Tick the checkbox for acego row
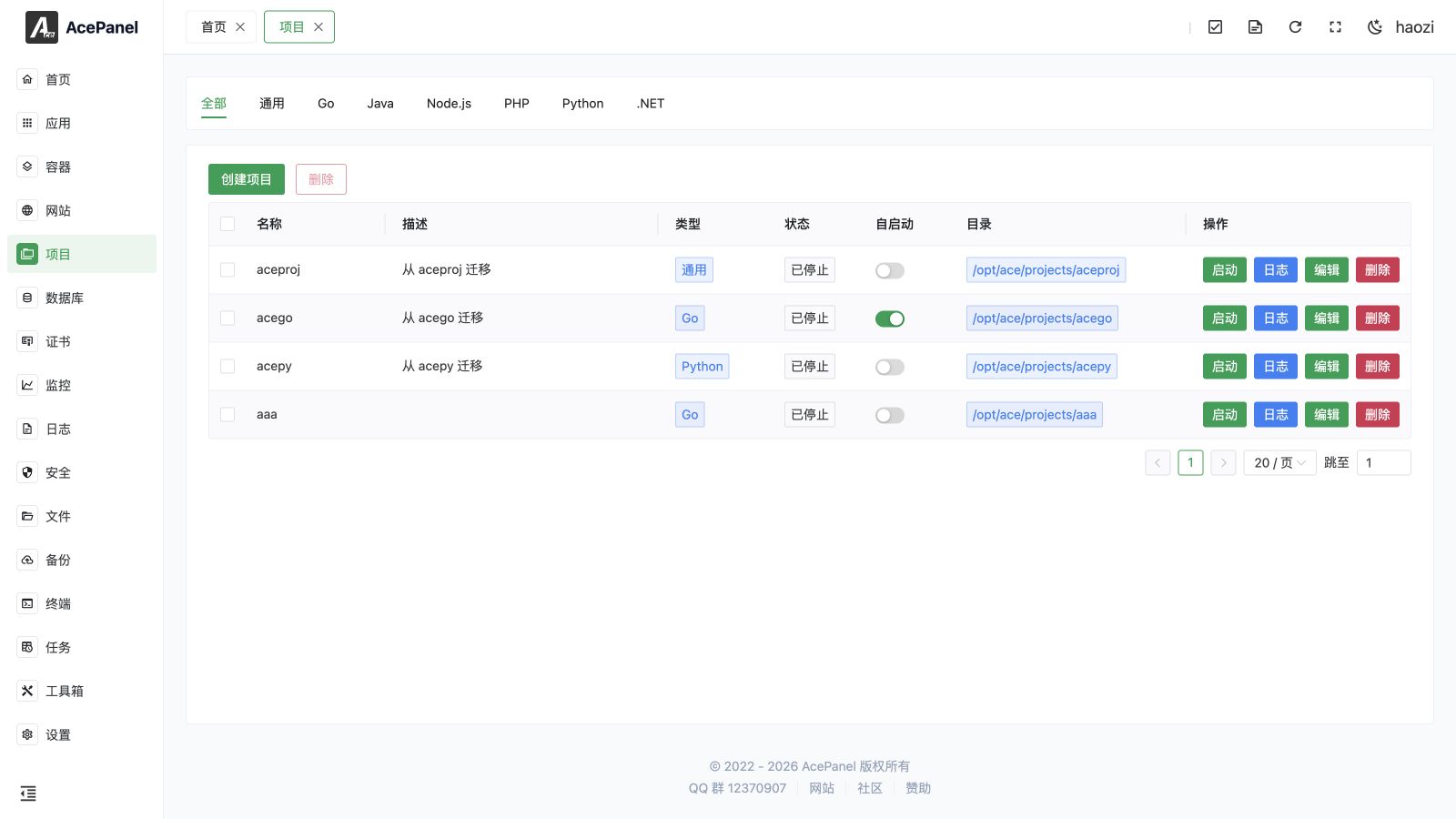 tap(227, 318)
